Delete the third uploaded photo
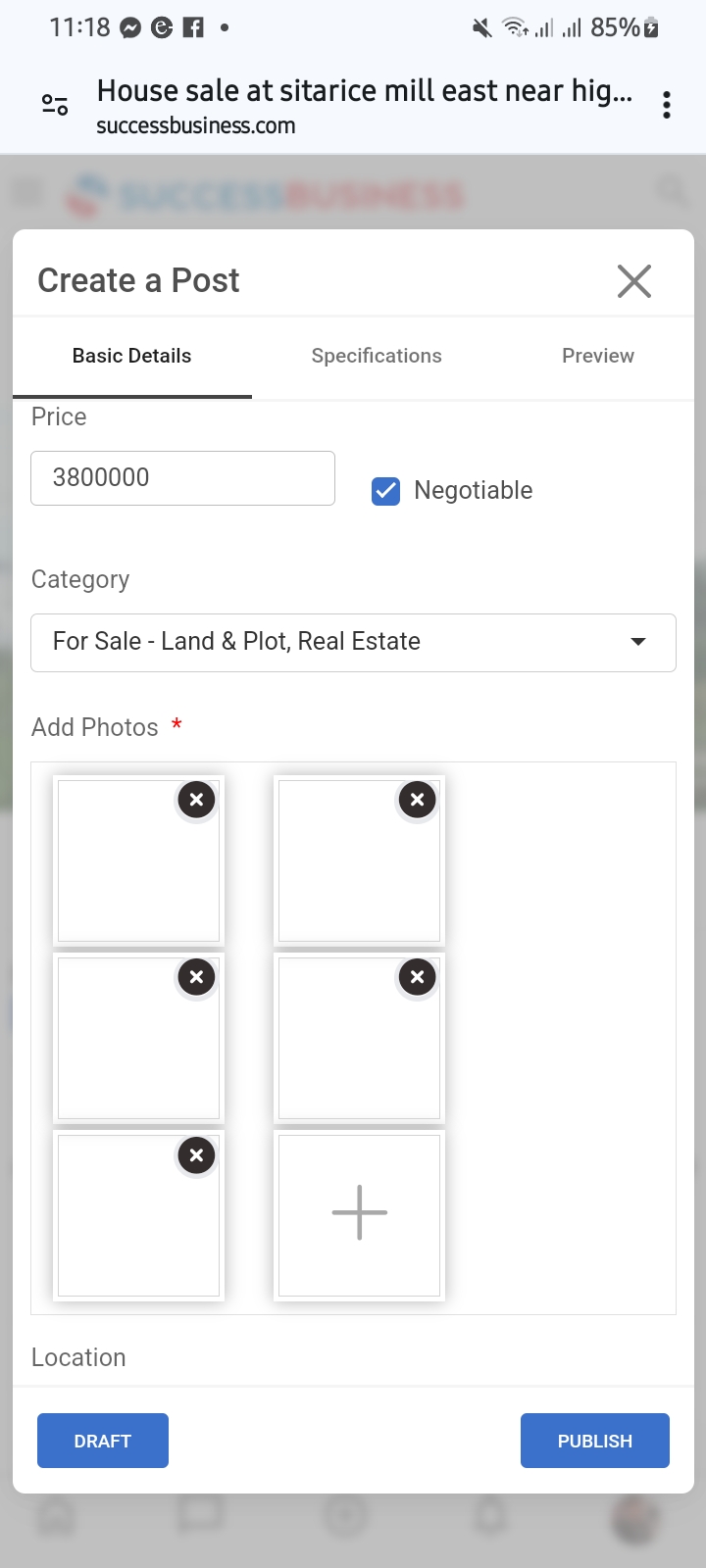The width and height of the screenshot is (706, 1568). 196,977
